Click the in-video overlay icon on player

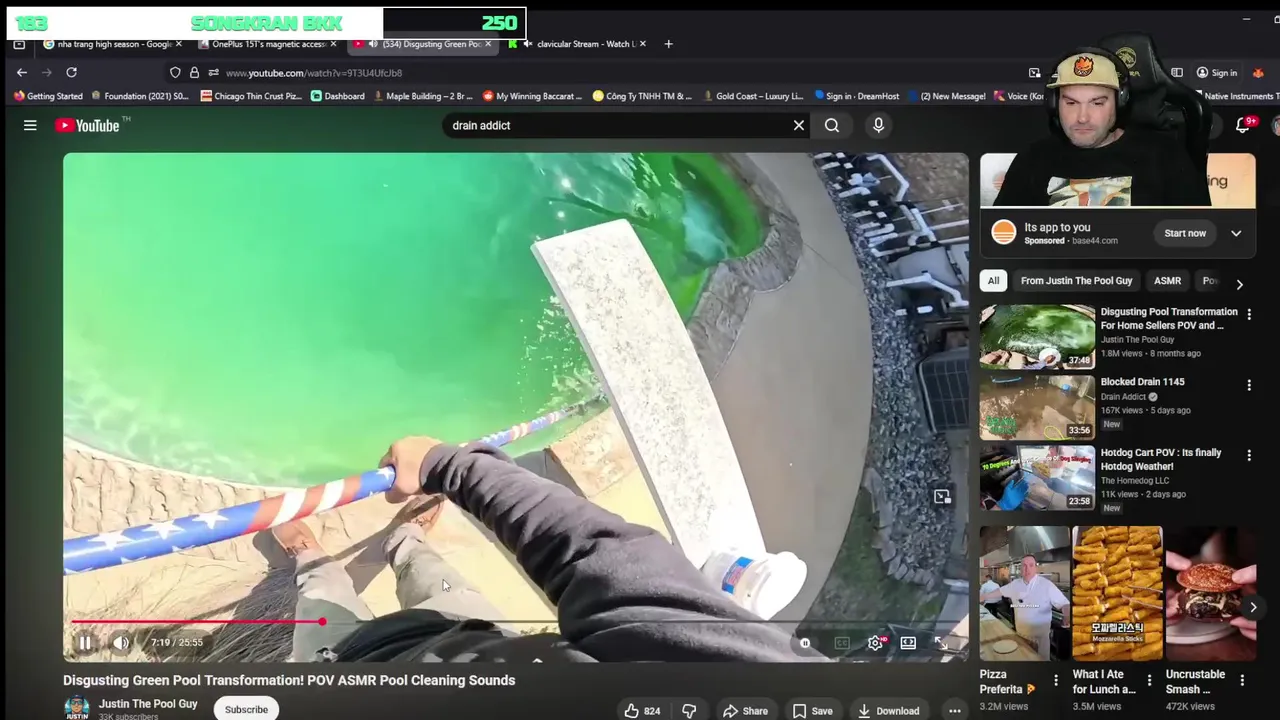(x=942, y=496)
